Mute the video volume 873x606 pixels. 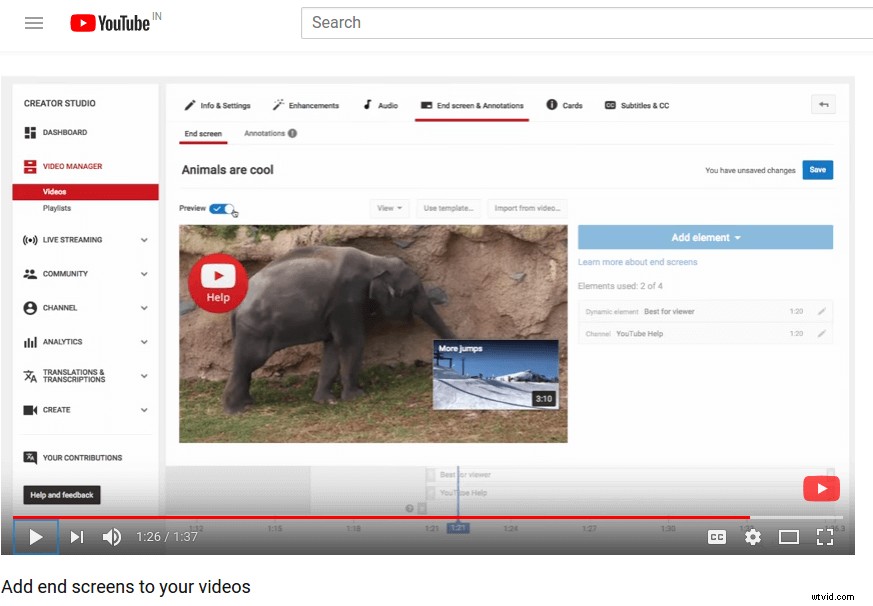pyautogui.click(x=112, y=537)
